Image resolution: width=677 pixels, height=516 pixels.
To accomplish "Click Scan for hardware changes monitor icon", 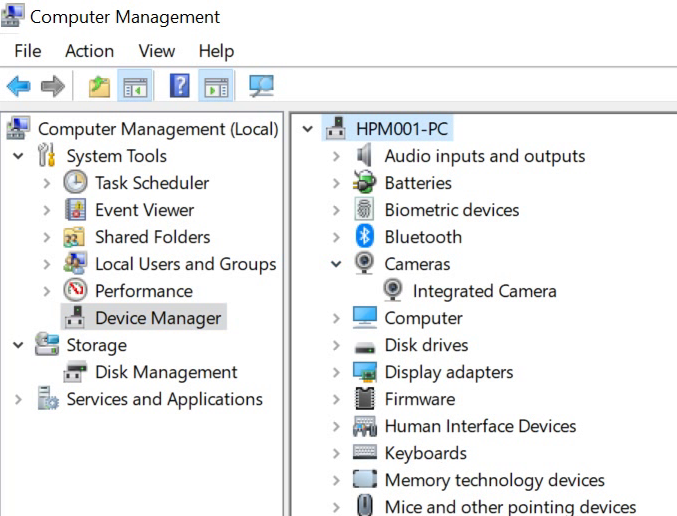I will pyautogui.click(x=261, y=86).
